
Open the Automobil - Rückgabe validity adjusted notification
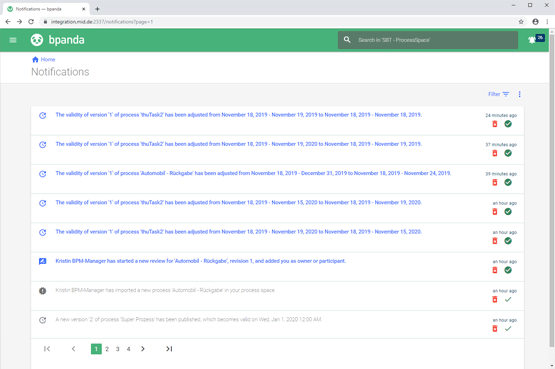click(253, 173)
